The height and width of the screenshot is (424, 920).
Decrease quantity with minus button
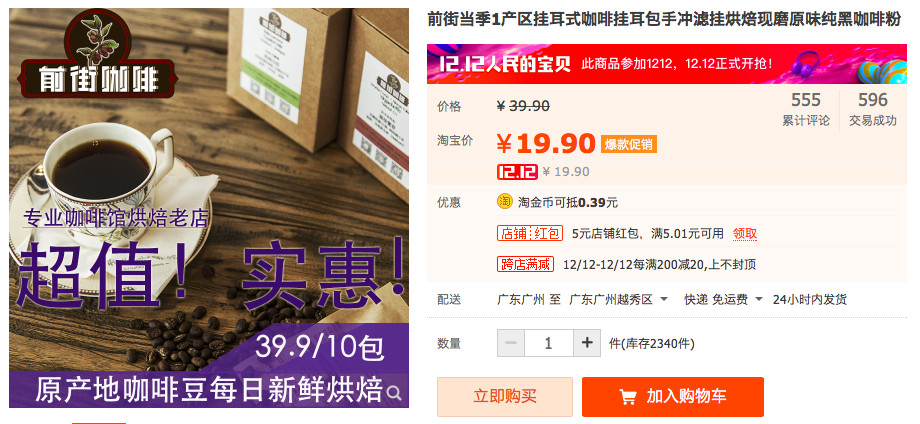pyautogui.click(x=511, y=343)
